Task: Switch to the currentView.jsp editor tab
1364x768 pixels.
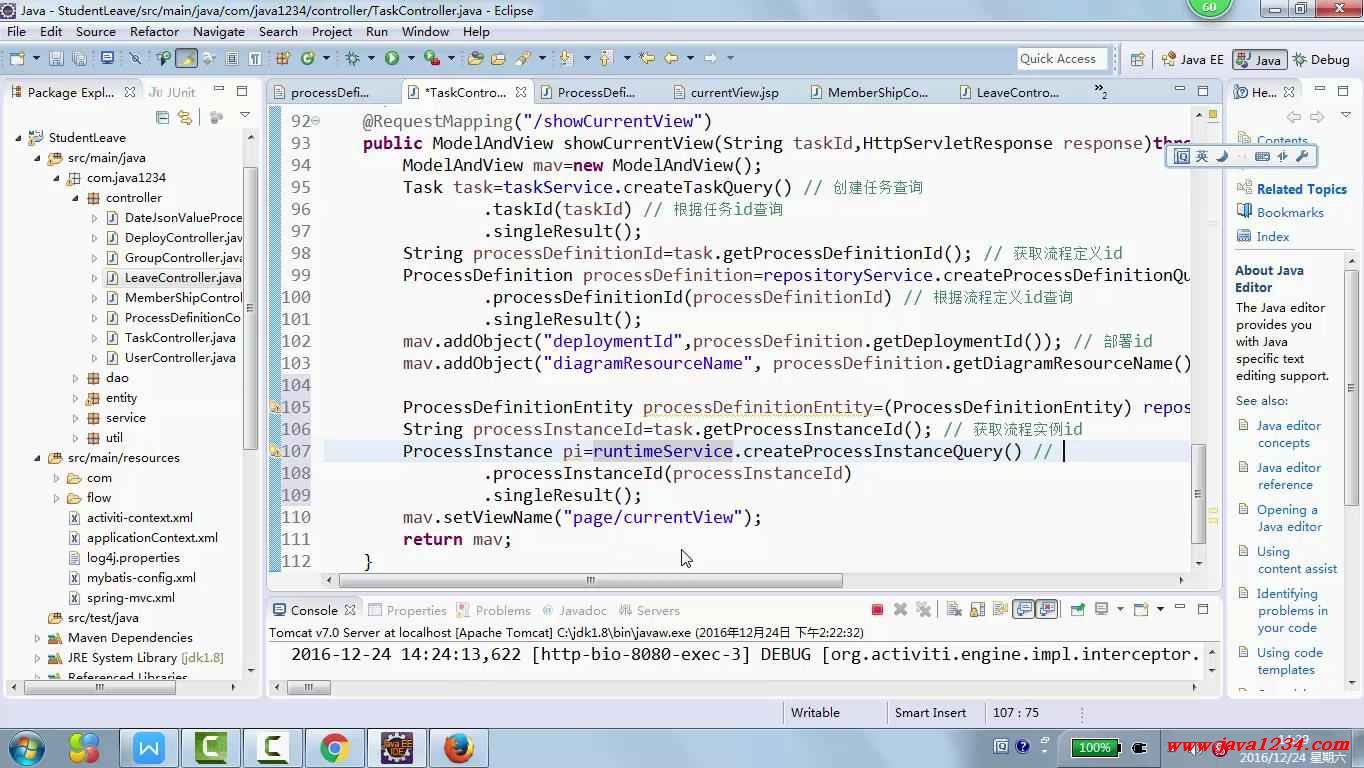Action: click(x=734, y=92)
